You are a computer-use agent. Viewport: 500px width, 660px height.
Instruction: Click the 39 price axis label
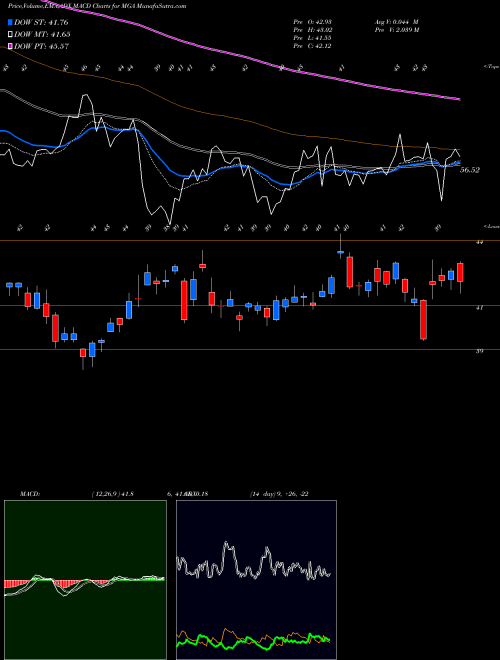coord(479,351)
